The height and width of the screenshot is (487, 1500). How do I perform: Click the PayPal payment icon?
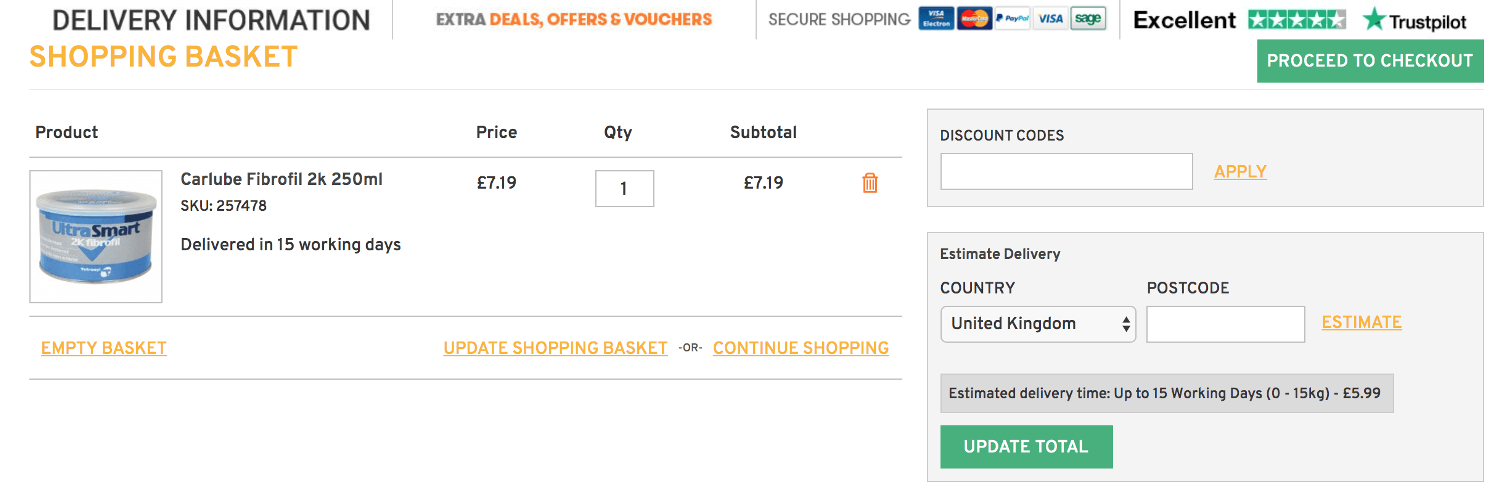(1012, 19)
